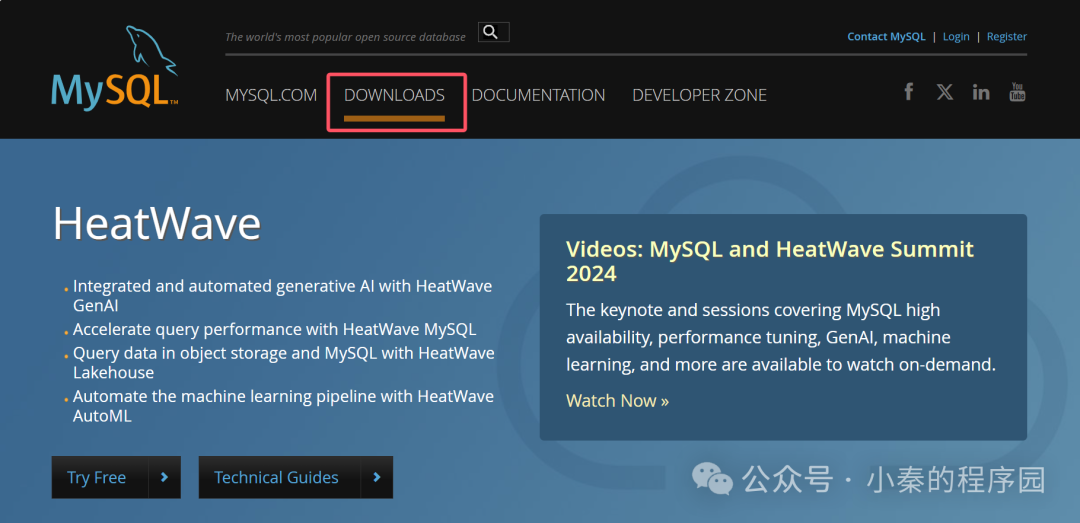Open the YouTube social icon
Viewport: 1080px width, 523px height.
click(x=1017, y=92)
